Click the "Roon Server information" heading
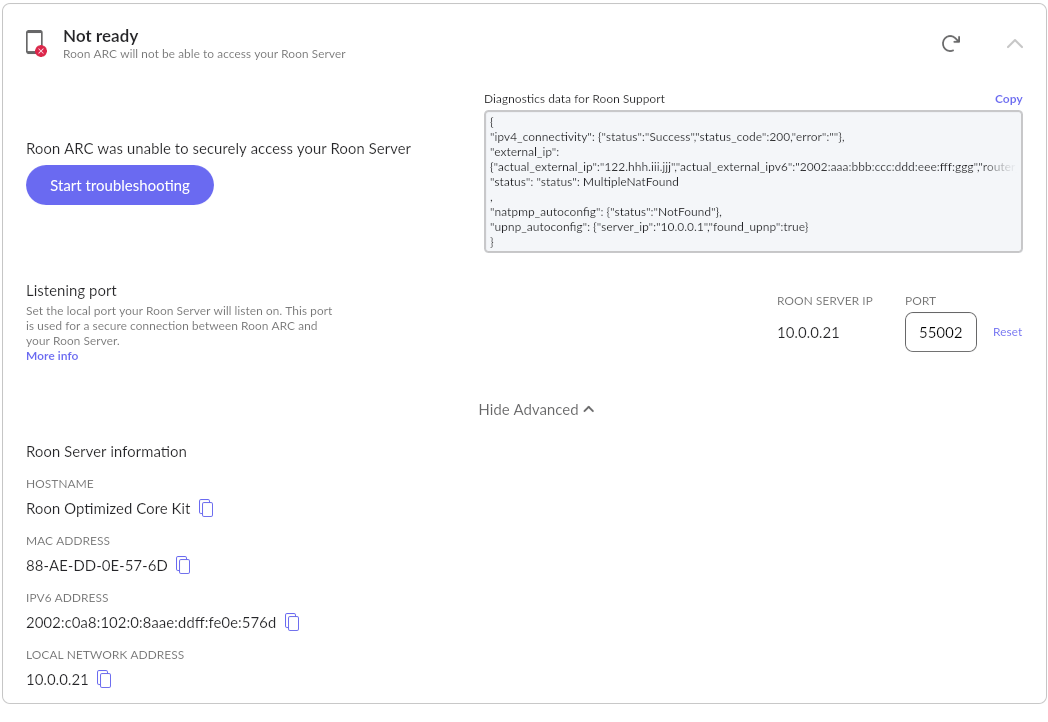The width and height of the screenshot is (1048, 722). click(106, 452)
